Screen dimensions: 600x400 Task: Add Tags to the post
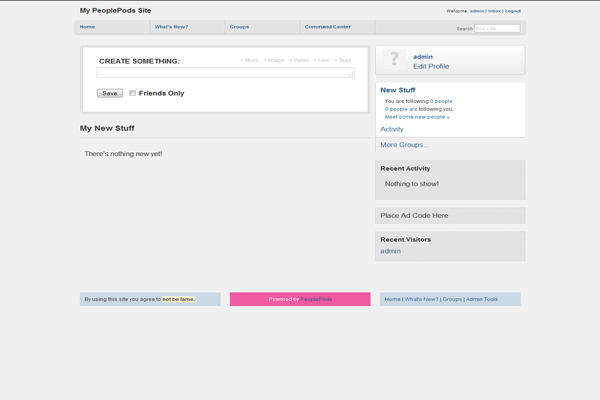[343, 60]
